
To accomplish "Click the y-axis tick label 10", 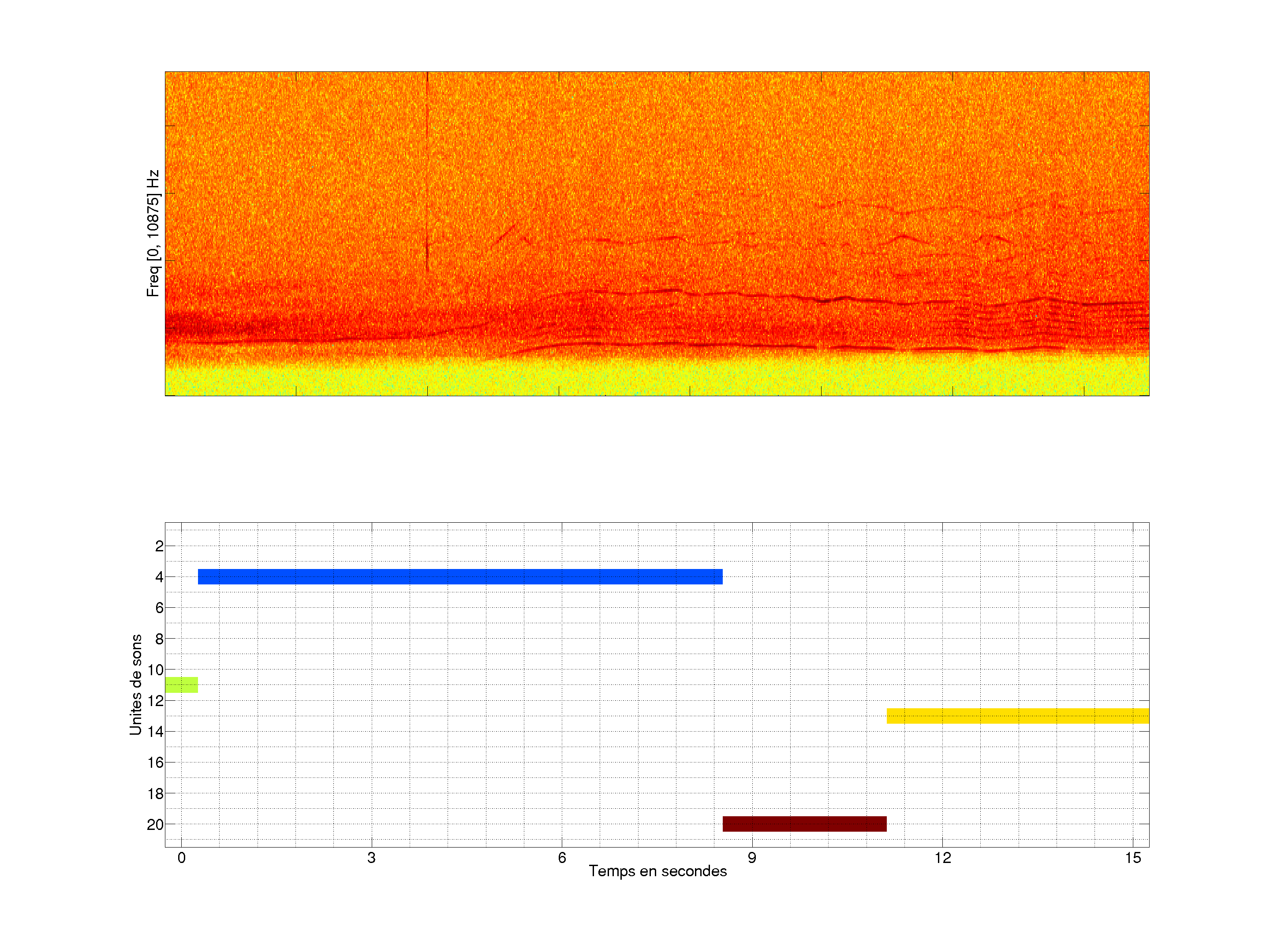I will 155,670.
